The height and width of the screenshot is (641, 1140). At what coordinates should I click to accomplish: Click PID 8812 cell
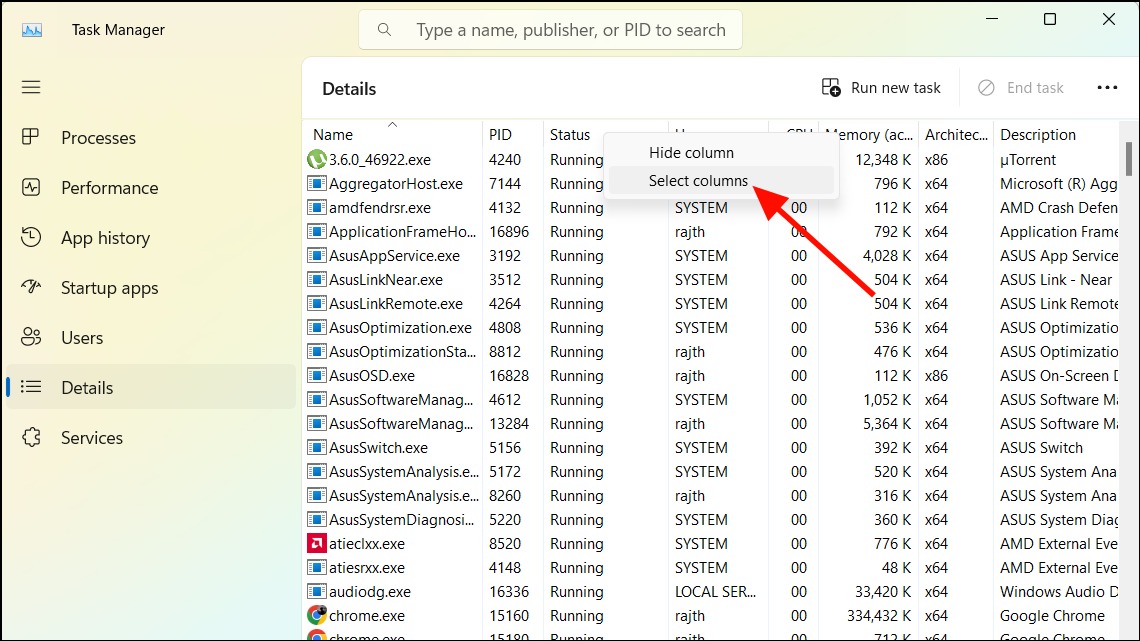[x=505, y=352]
